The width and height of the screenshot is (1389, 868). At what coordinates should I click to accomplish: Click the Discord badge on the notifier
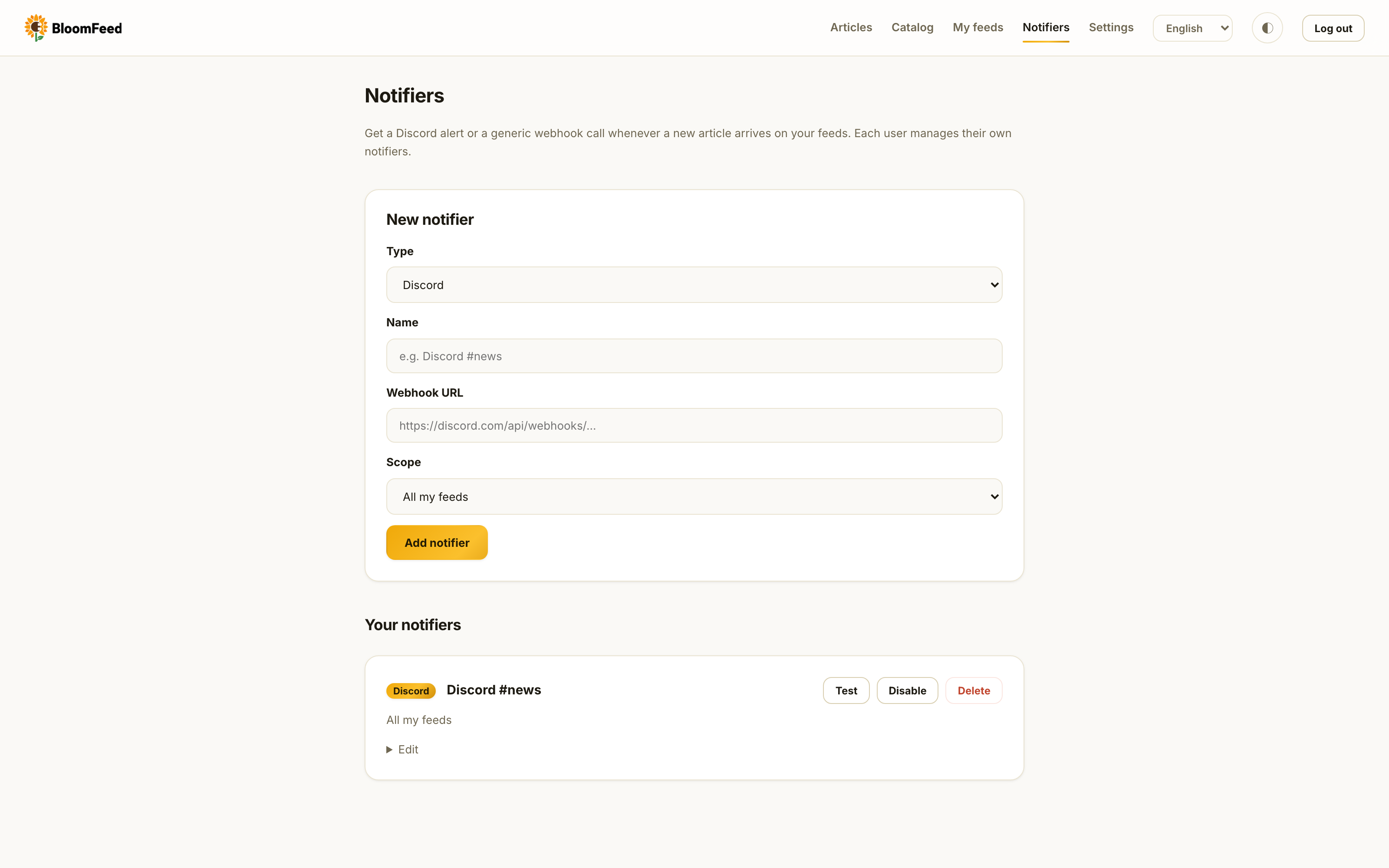(x=411, y=690)
